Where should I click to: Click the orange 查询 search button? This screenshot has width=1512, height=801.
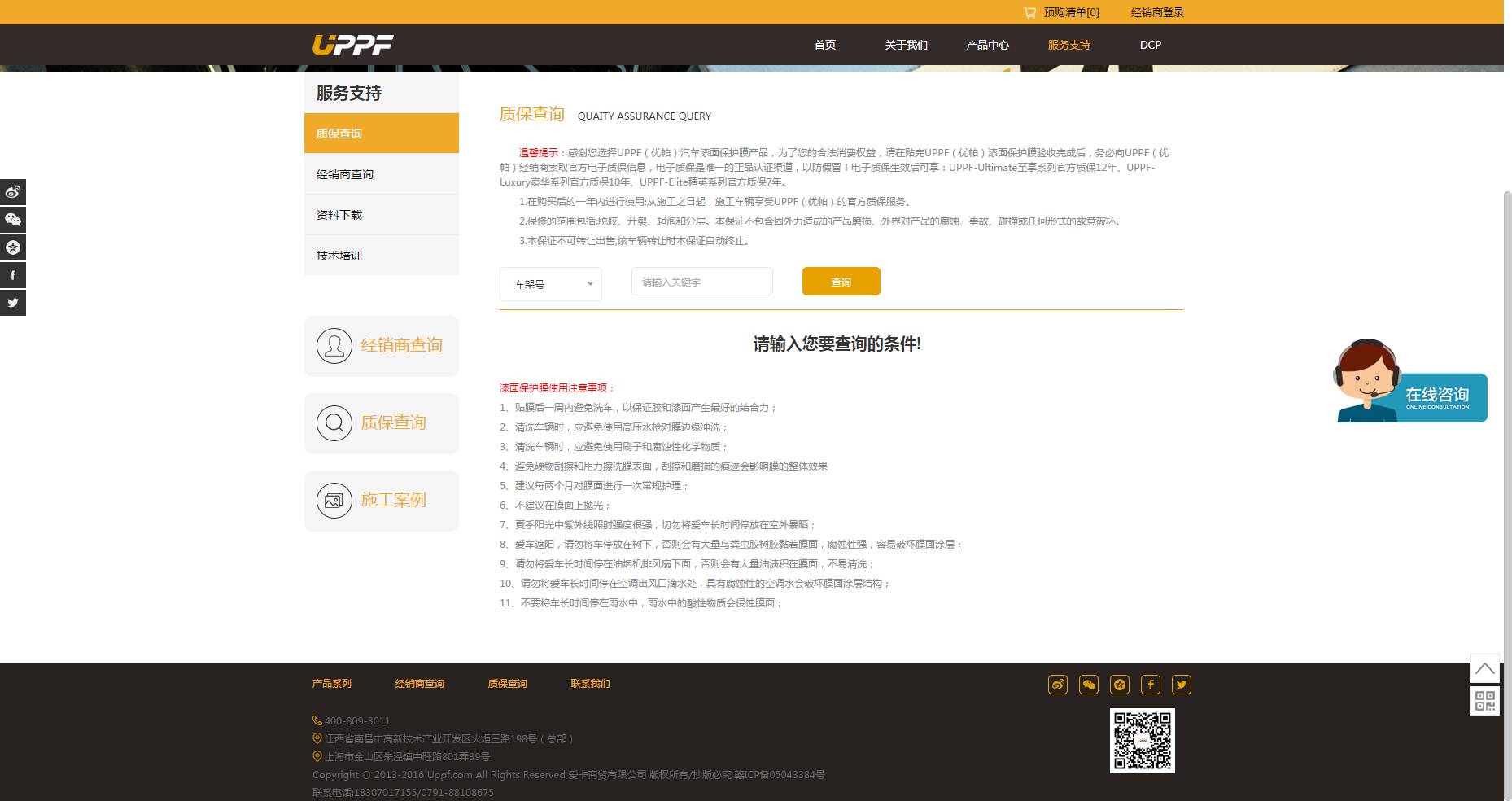841,282
